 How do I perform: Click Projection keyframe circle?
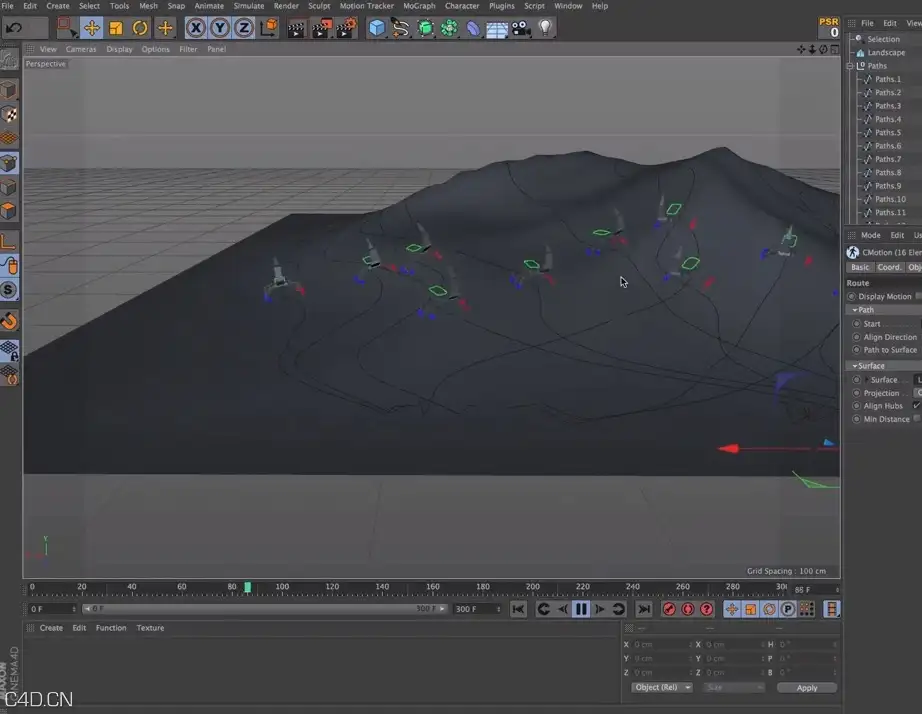[x=857, y=393]
